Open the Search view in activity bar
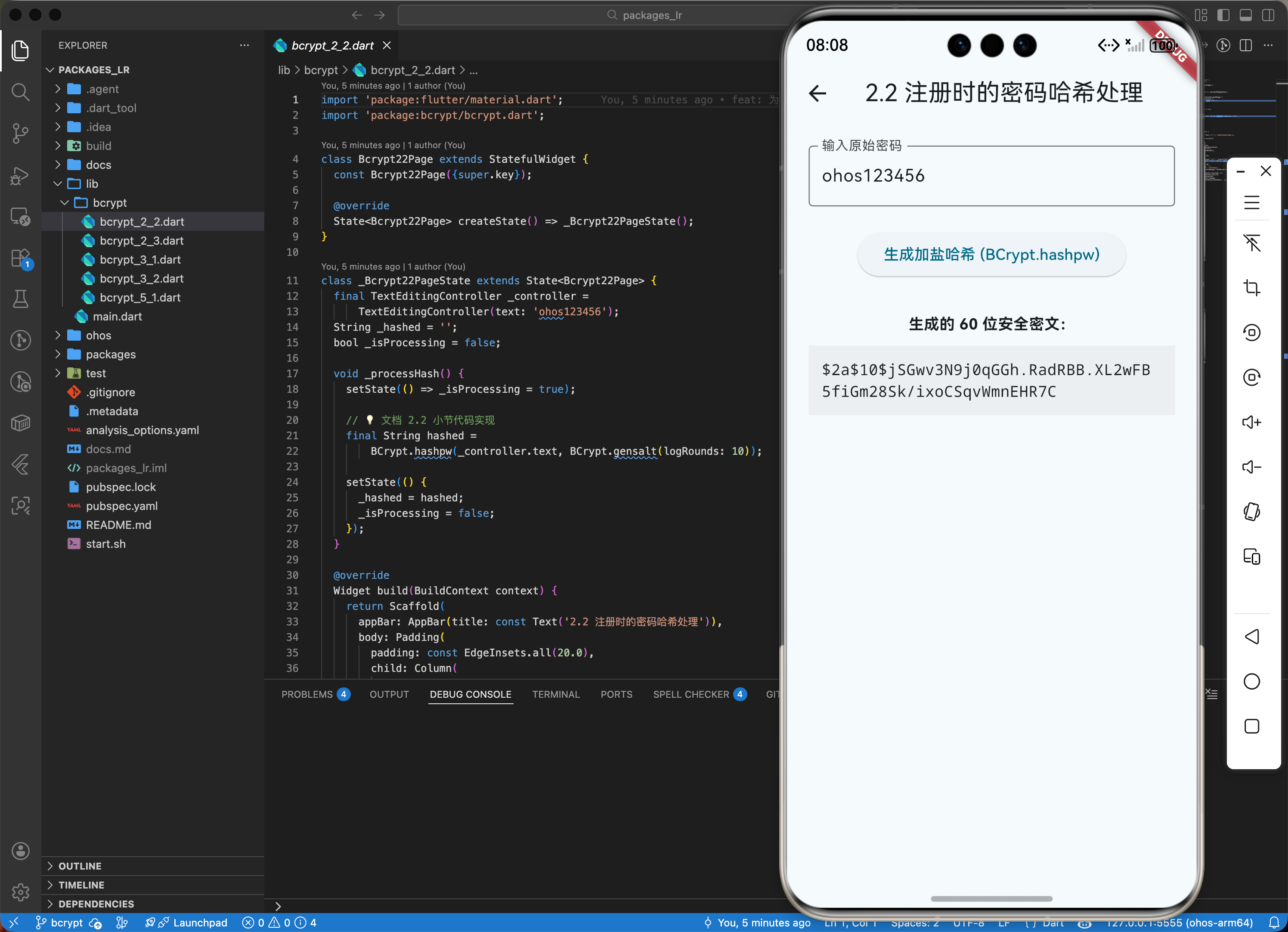 20,92
